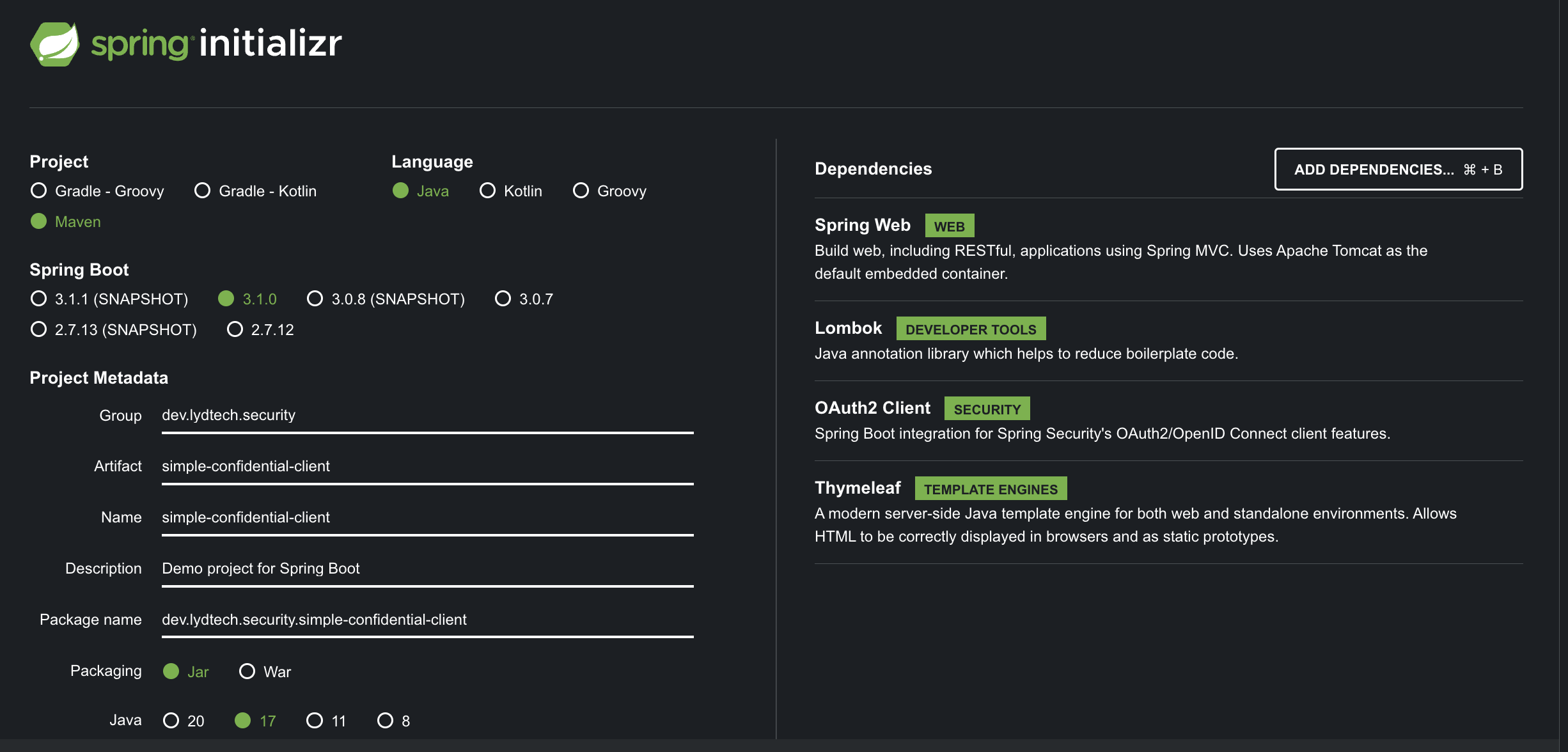The image size is (1568, 752).
Task: Select Java version 17
Action: [x=255, y=721]
